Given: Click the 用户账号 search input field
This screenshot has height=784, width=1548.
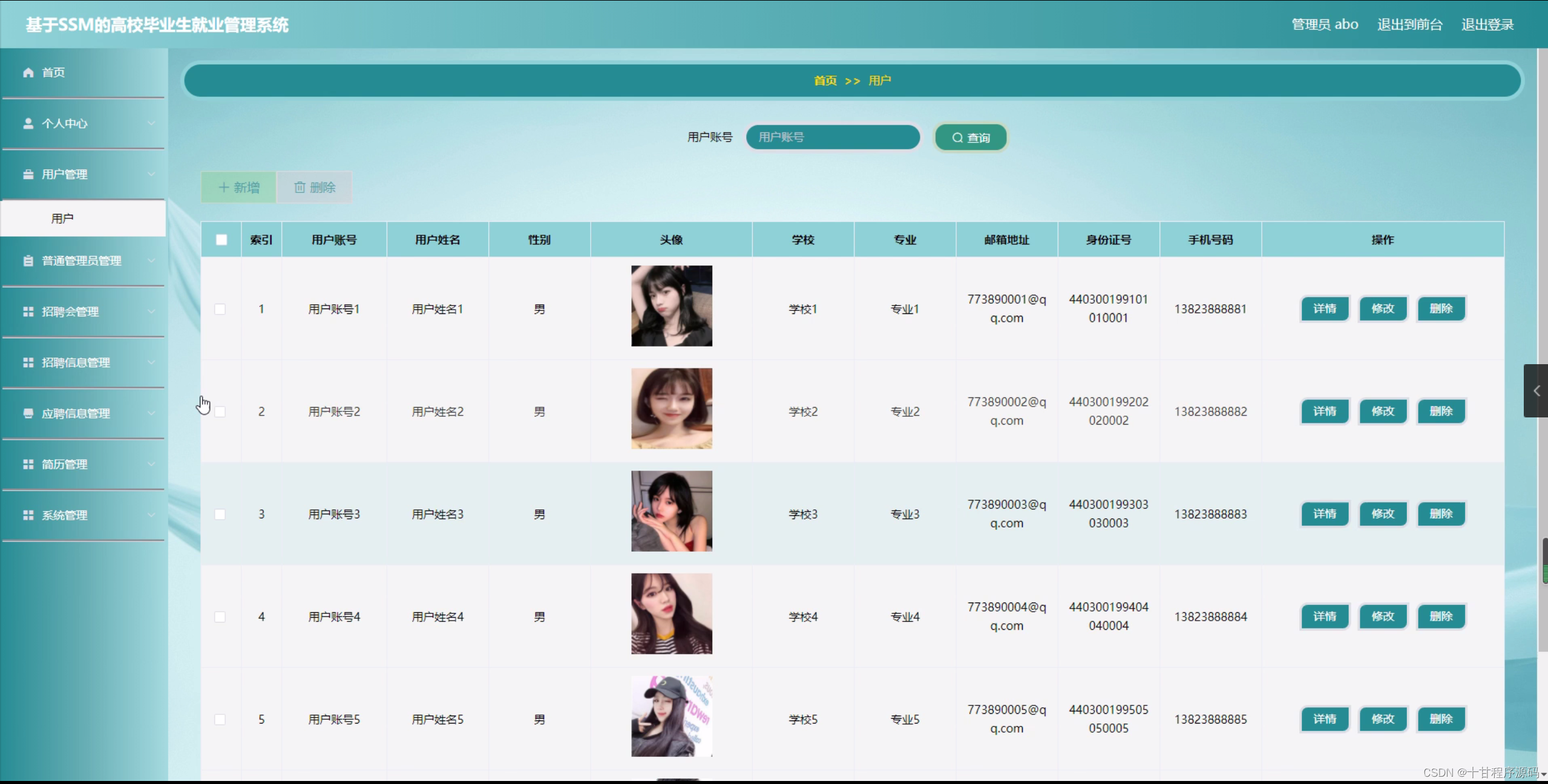Looking at the screenshot, I should (833, 137).
